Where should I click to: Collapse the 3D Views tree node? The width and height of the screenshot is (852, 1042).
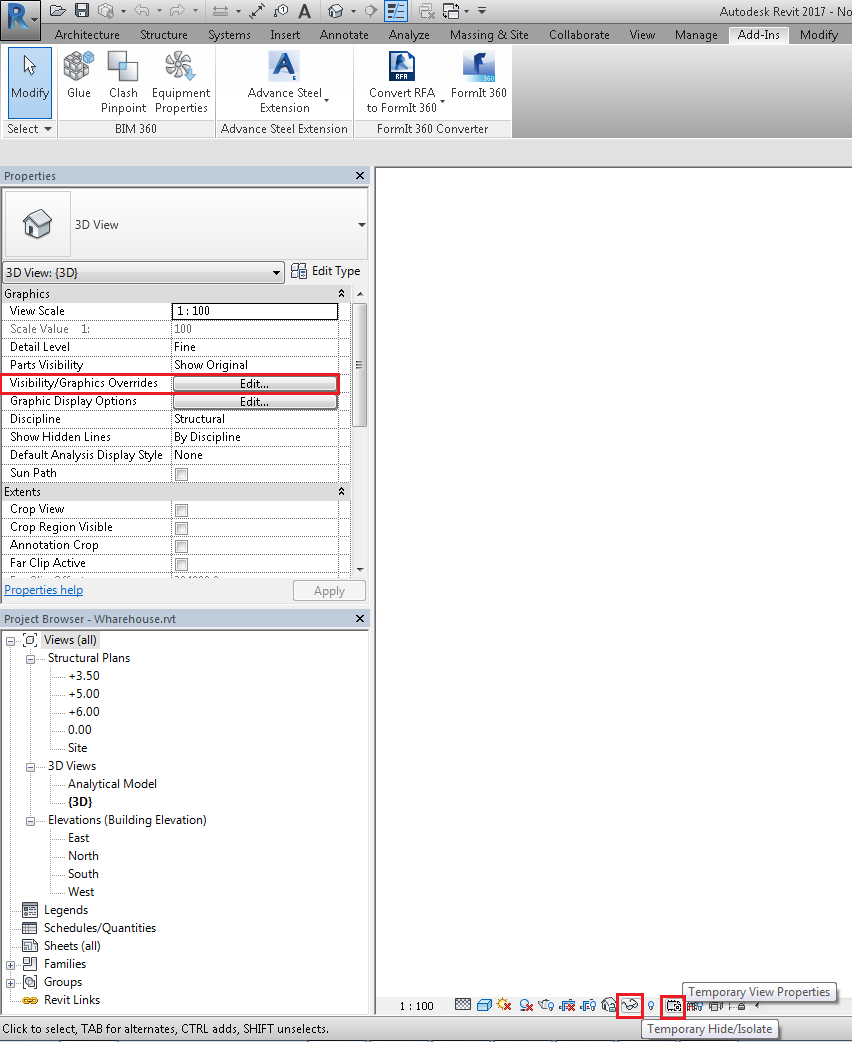tap(31, 767)
